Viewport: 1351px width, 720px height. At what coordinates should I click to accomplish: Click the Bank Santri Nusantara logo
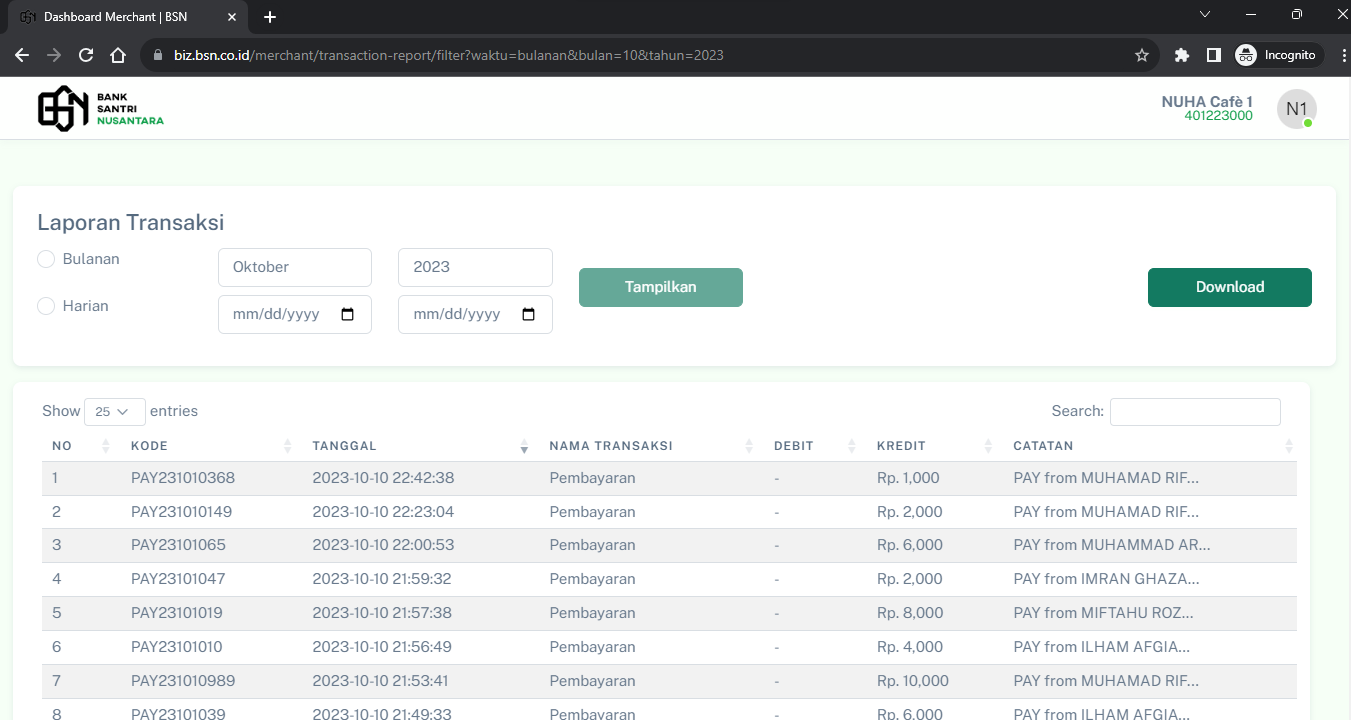point(100,108)
